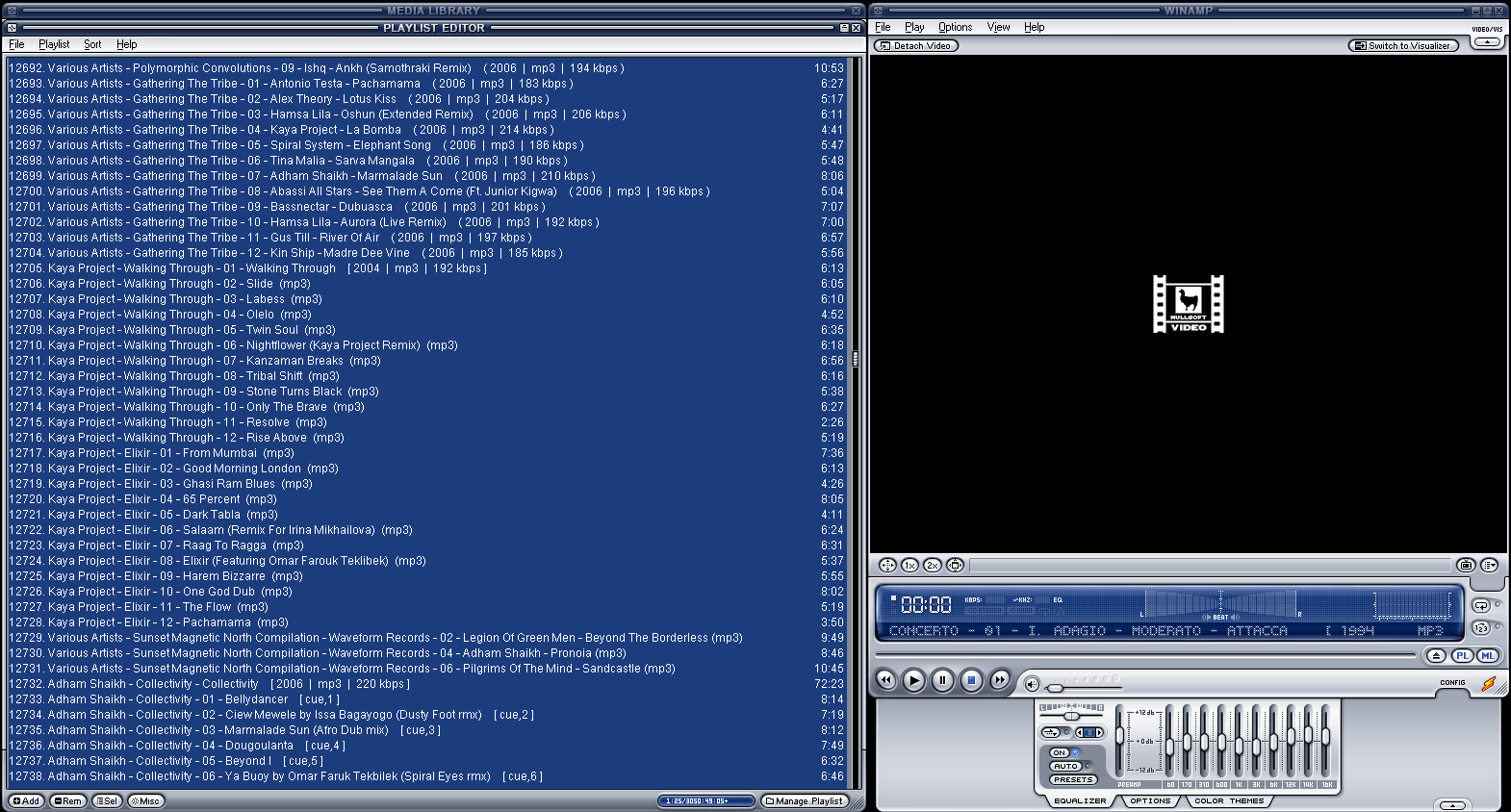This screenshot has width=1511, height=812.
Task: Select track 12717 From Mumbai
Action: click(x=426, y=453)
